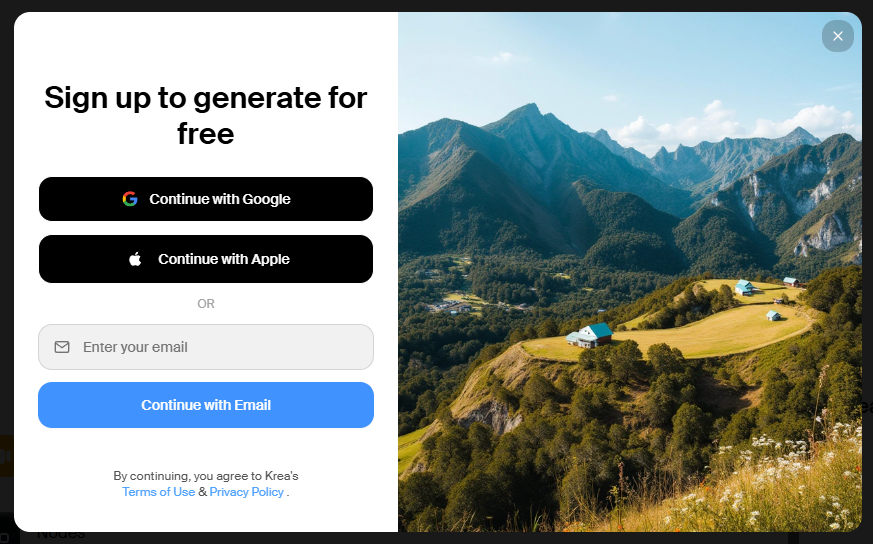This screenshot has height=544, width=873.
Task: Click the yellow icon at the left edge
Action: point(6,456)
